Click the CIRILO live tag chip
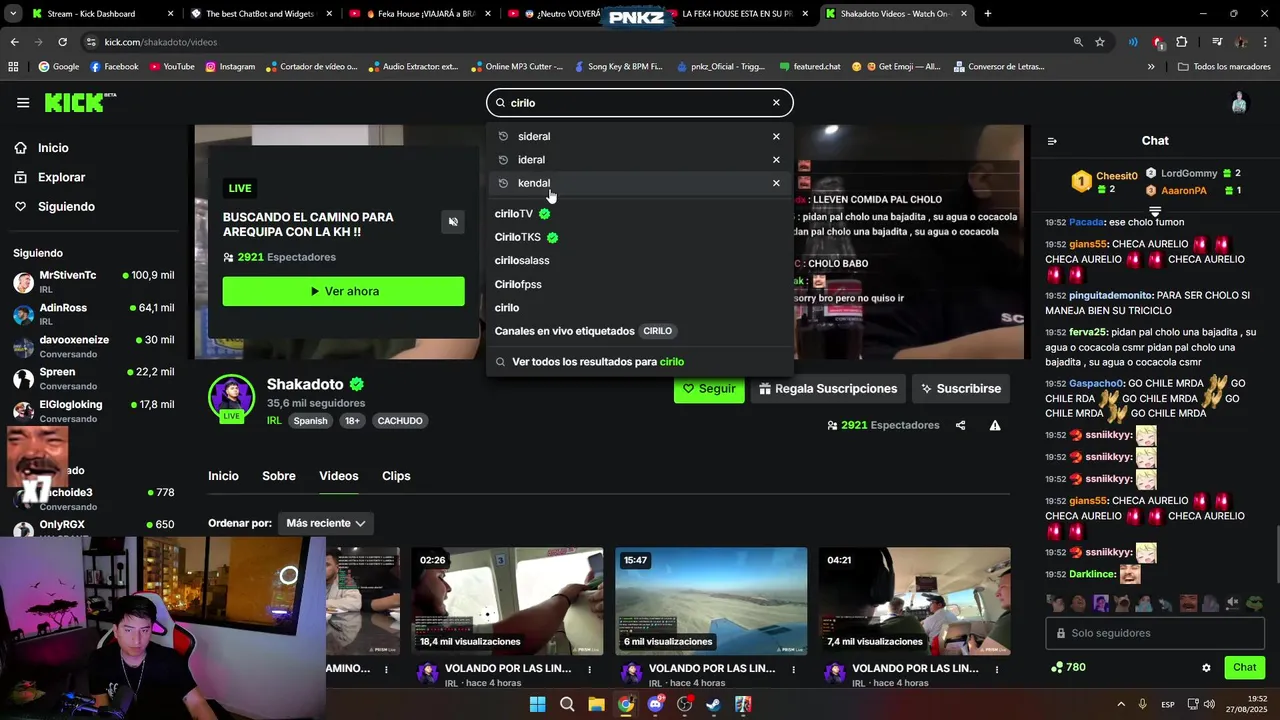1280x720 pixels. [657, 331]
